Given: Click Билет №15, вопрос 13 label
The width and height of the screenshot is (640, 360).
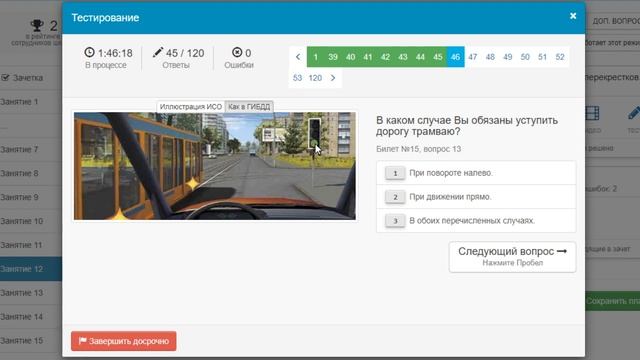Looking at the screenshot, I should pos(418,149).
